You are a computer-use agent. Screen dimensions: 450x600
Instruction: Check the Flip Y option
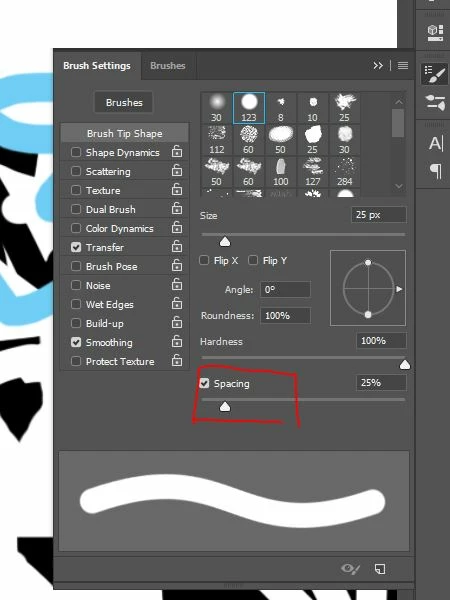point(253,261)
